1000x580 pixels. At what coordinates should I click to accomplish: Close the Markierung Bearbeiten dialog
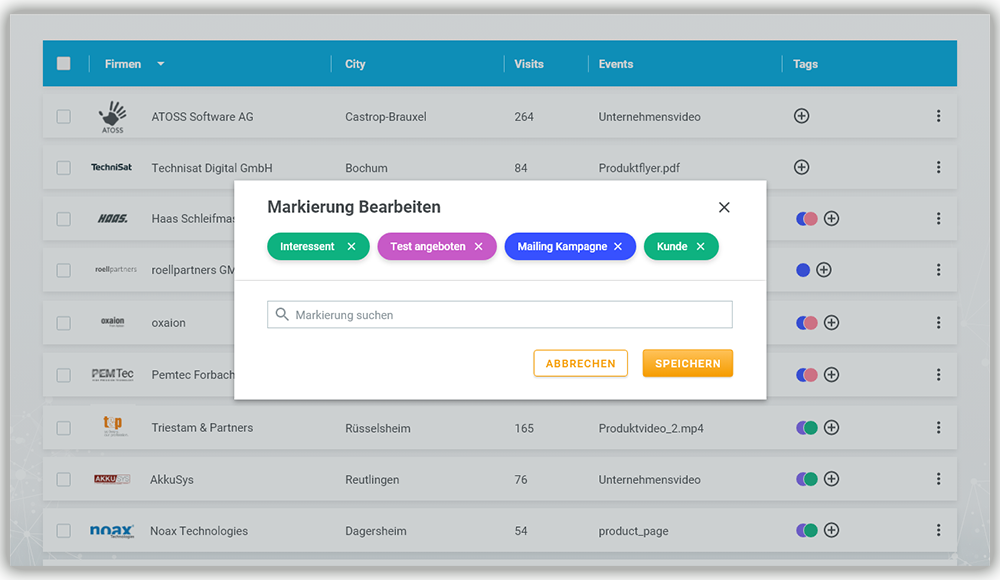tap(724, 208)
